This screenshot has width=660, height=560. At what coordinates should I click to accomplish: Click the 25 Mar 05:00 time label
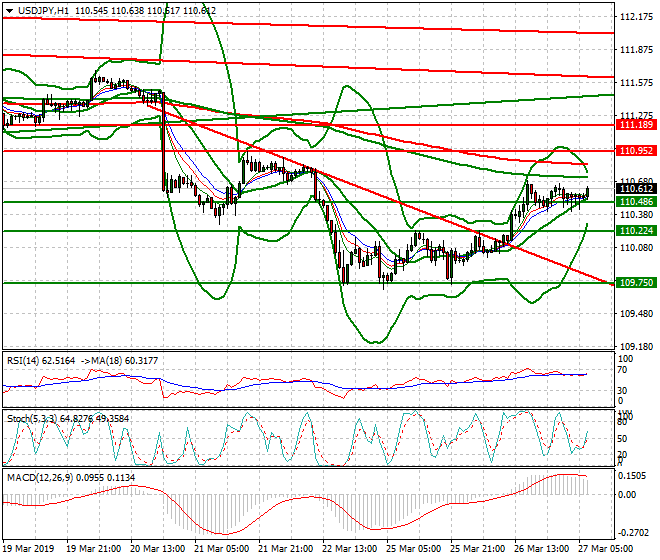pos(413,549)
